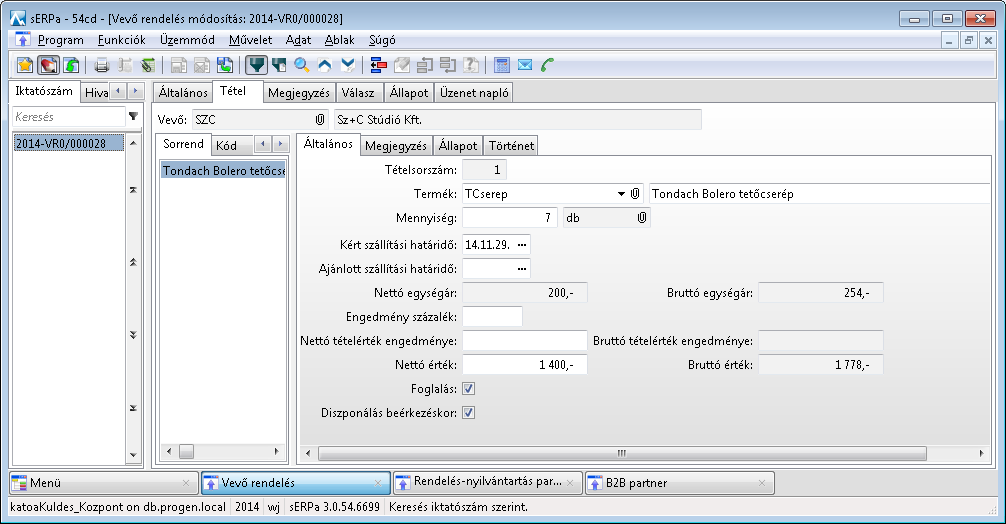The image size is (1006, 524).
Task: Toggle the Foglalás checkbox
Action: point(468,389)
